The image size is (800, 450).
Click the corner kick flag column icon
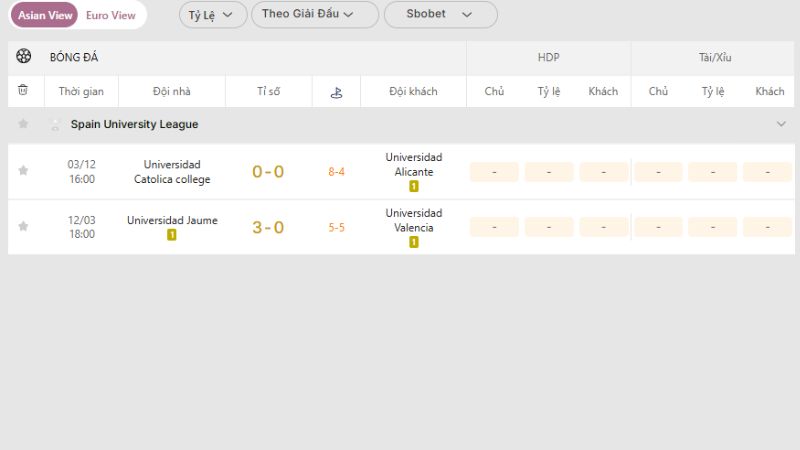tap(336, 92)
